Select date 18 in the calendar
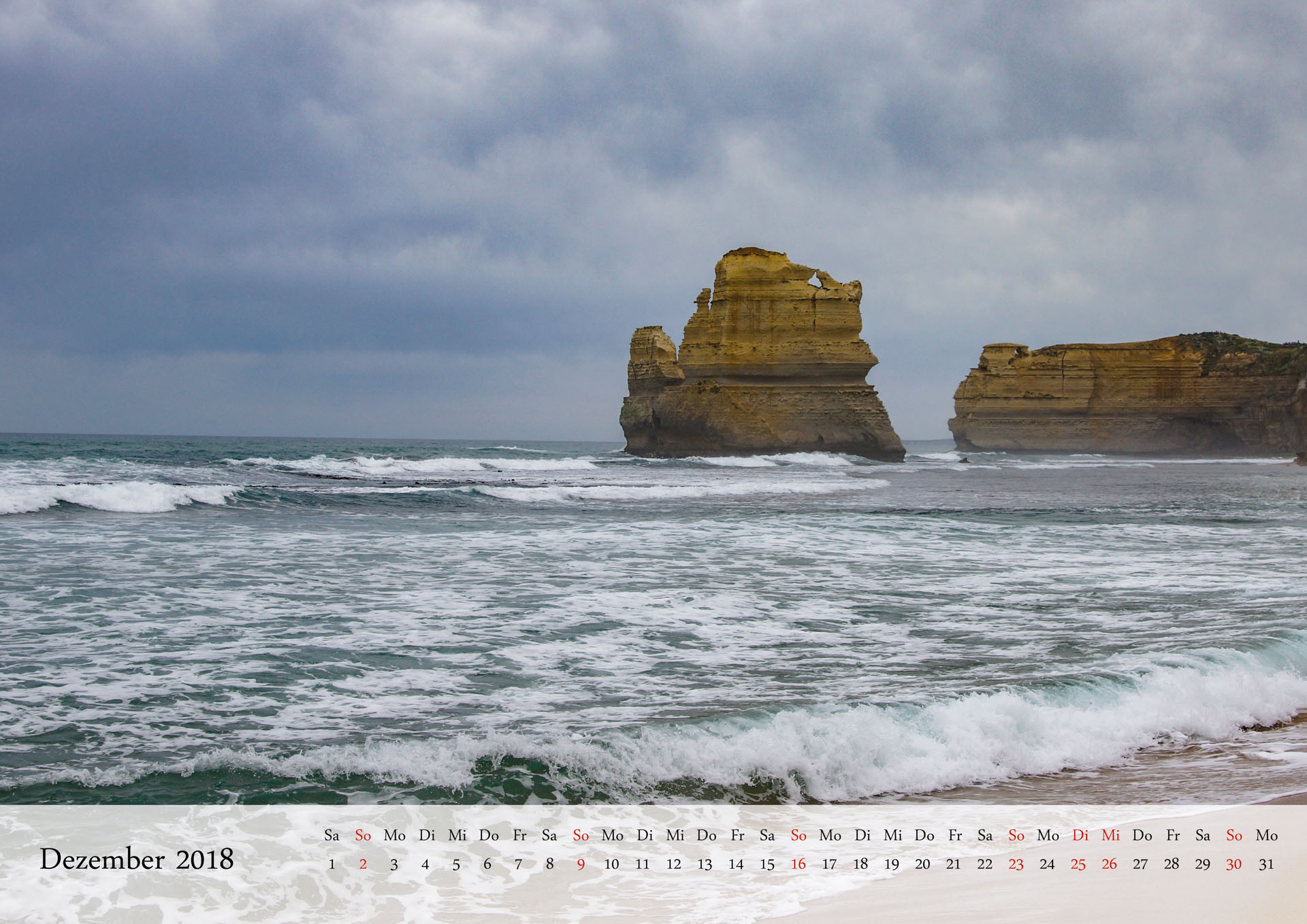1307x924 pixels. 860,864
